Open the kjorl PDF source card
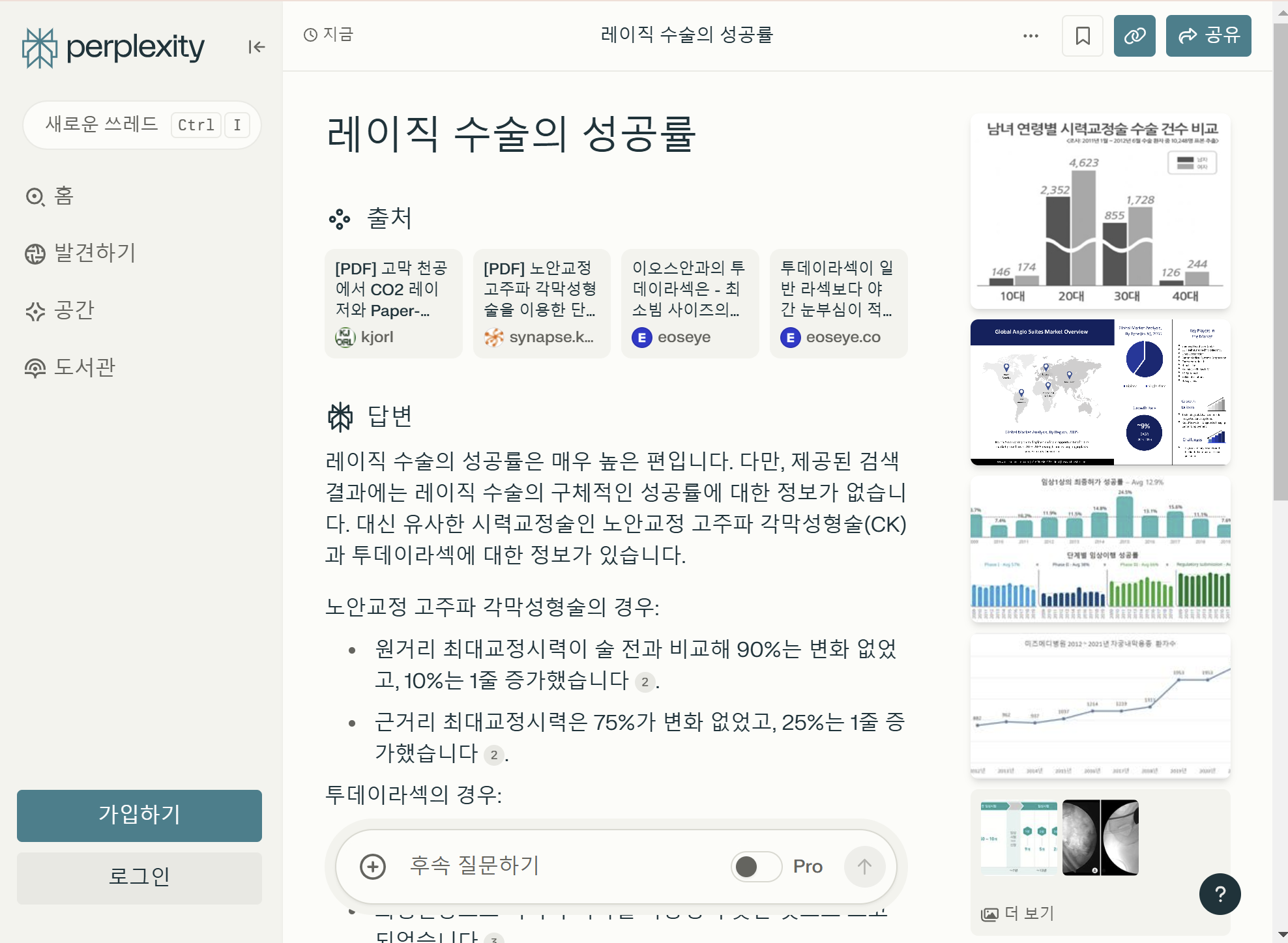The height and width of the screenshot is (943, 1288). [393, 304]
